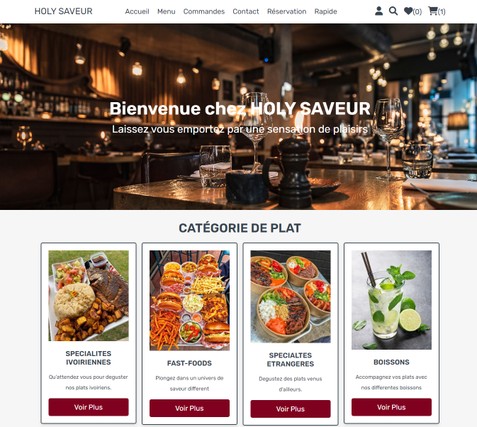The image size is (477, 427).
Task: Open the user account icon
Action: [379, 11]
